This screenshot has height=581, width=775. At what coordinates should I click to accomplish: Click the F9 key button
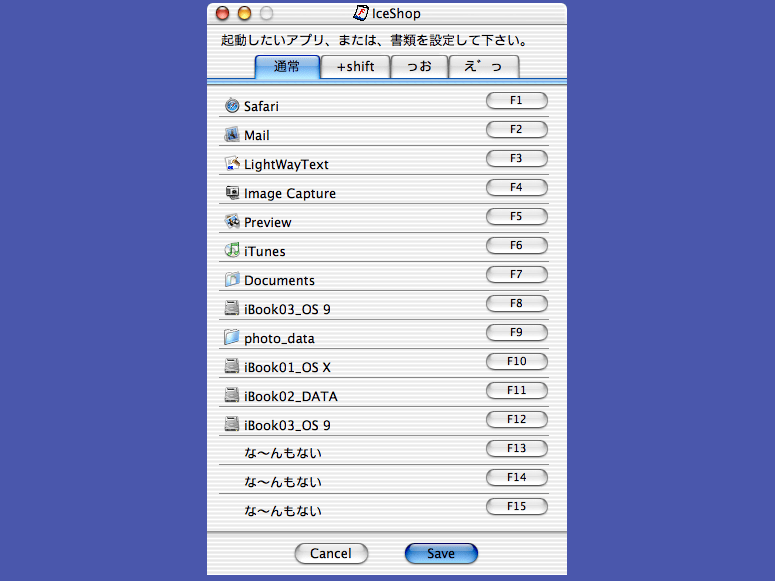pos(517,332)
